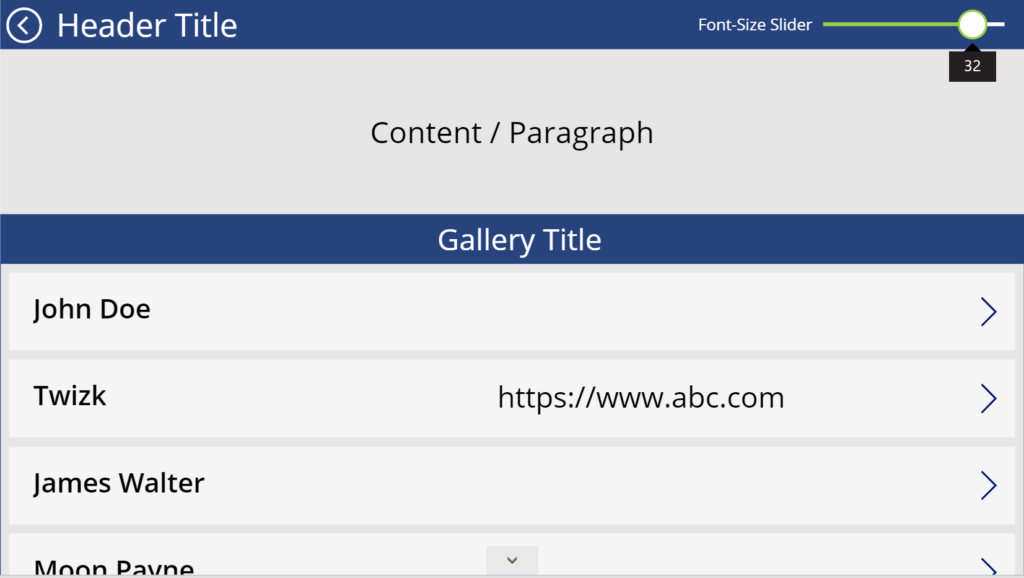Select the Moon Payne gallery item
This screenshot has width=1024, height=578.
coord(512,554)
